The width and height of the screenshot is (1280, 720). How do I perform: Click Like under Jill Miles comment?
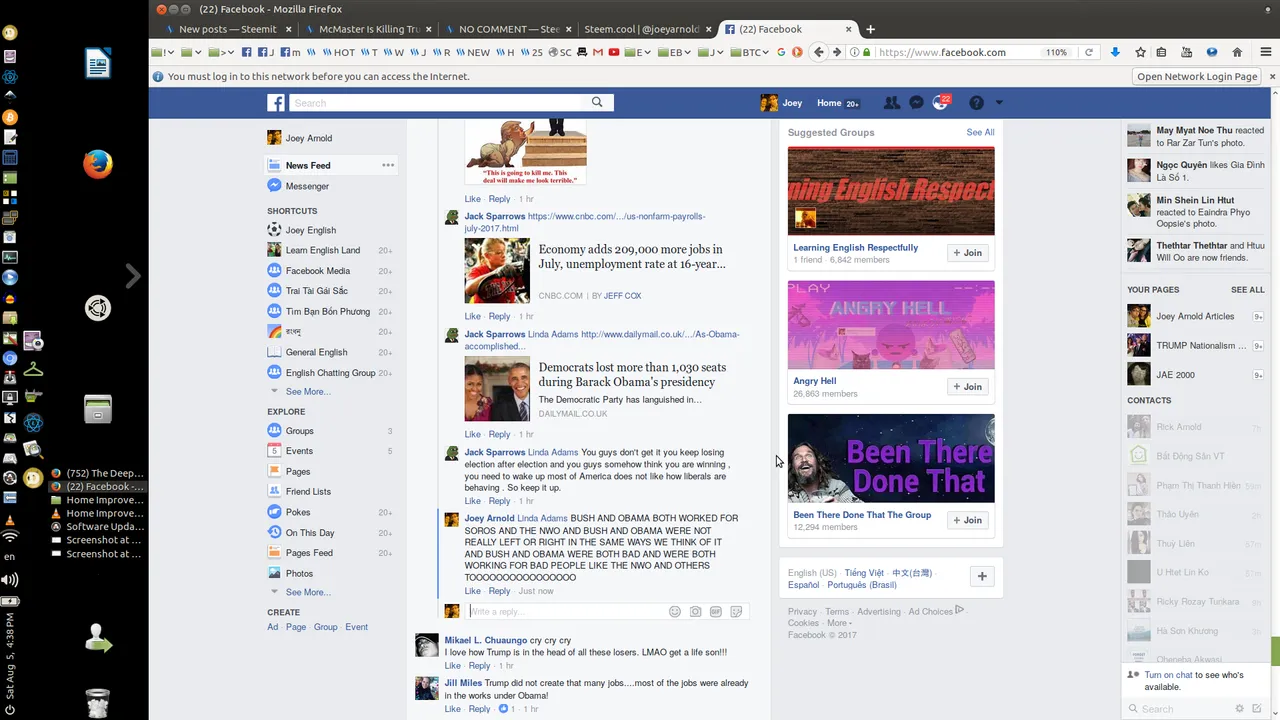pyautogui.click(x=452, y=709)
